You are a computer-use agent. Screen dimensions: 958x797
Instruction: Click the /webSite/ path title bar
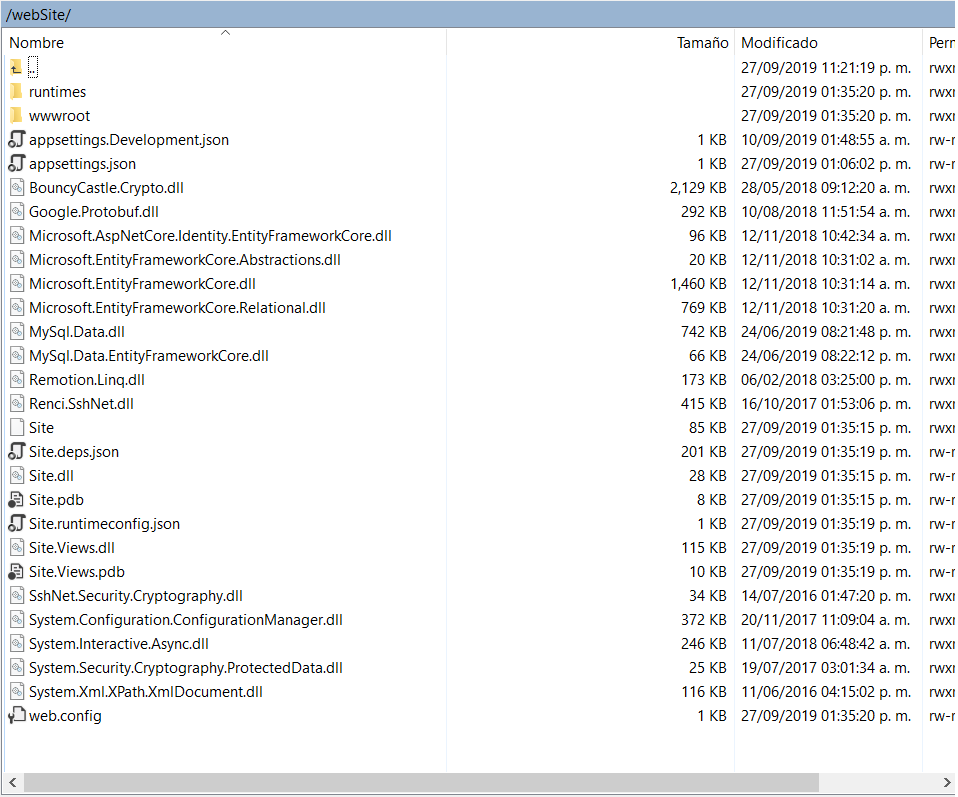479,15
